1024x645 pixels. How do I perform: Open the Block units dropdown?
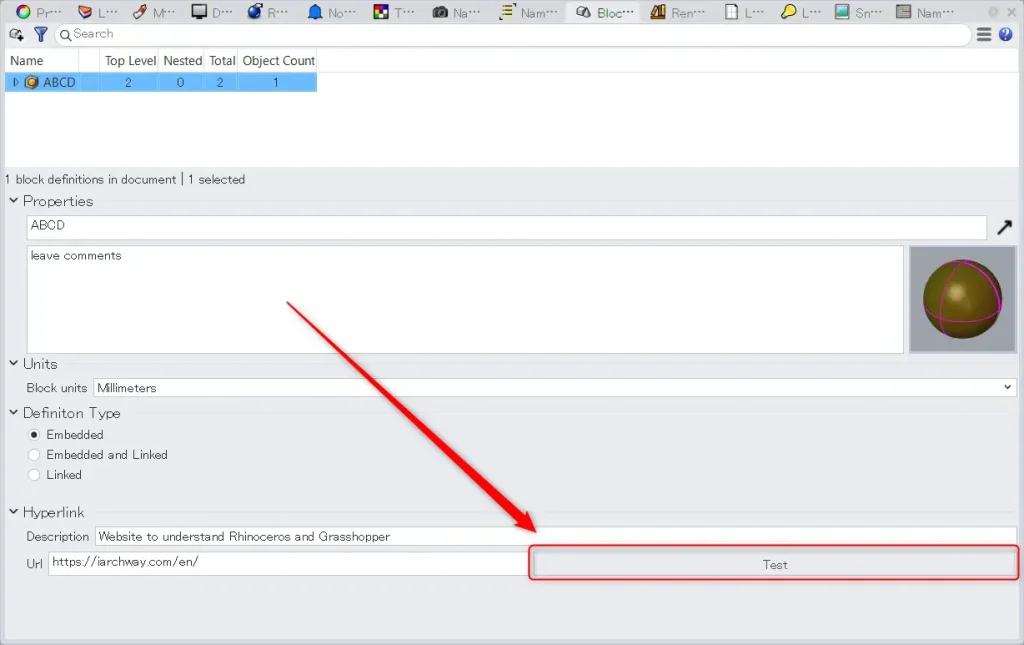pos(555,387)
